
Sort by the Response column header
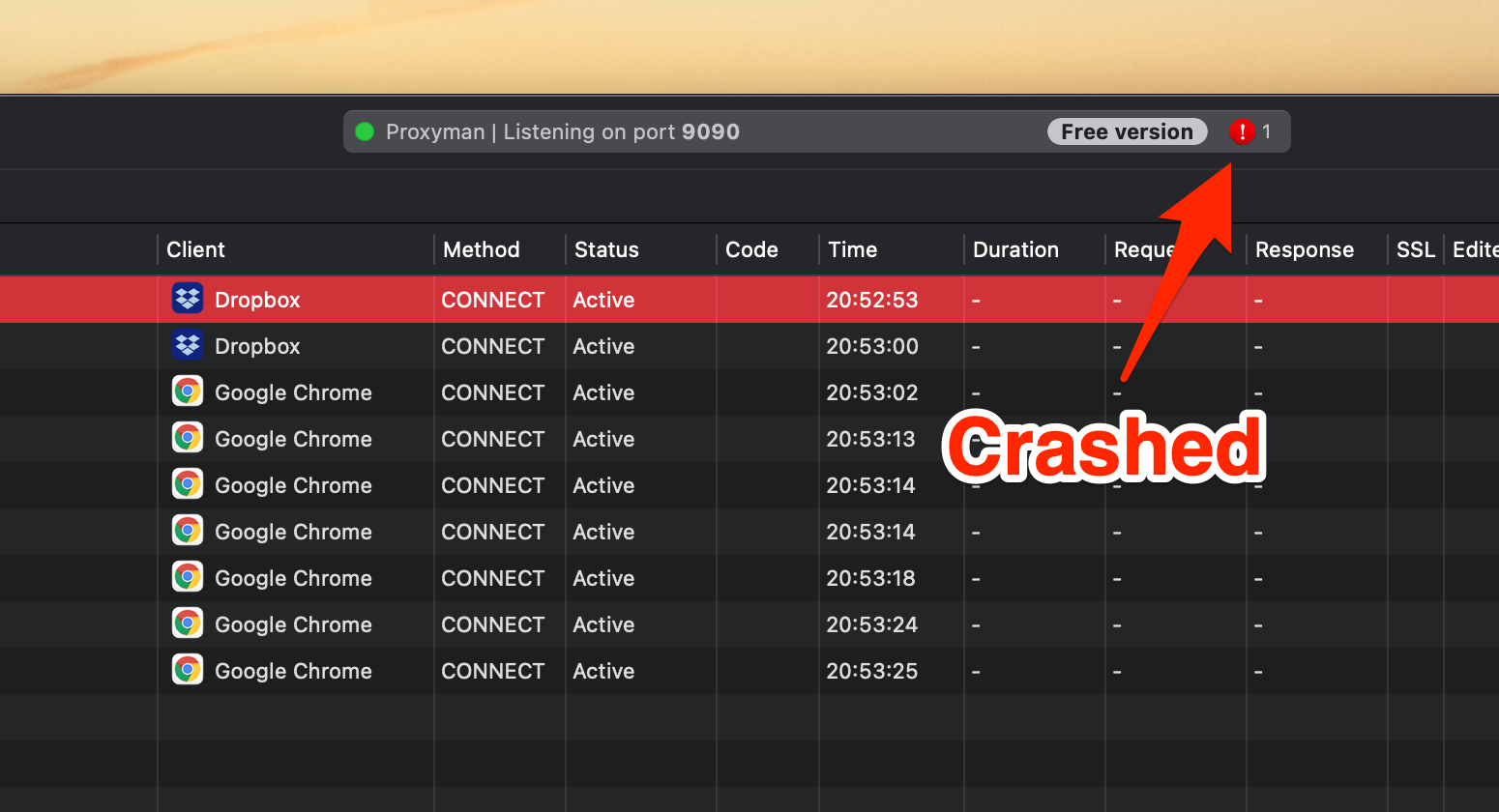pos(1304,249)
